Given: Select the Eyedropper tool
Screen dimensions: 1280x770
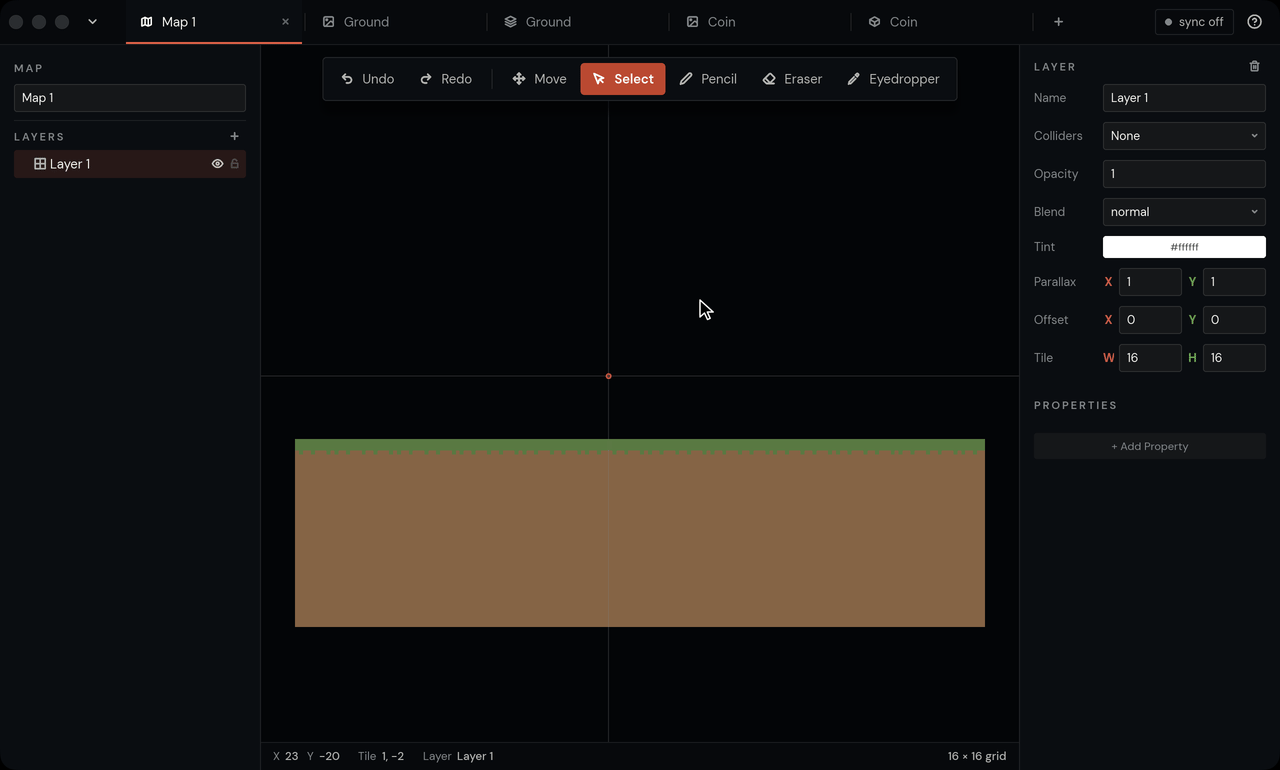Looking at the screenshot, I should (893, 79).
